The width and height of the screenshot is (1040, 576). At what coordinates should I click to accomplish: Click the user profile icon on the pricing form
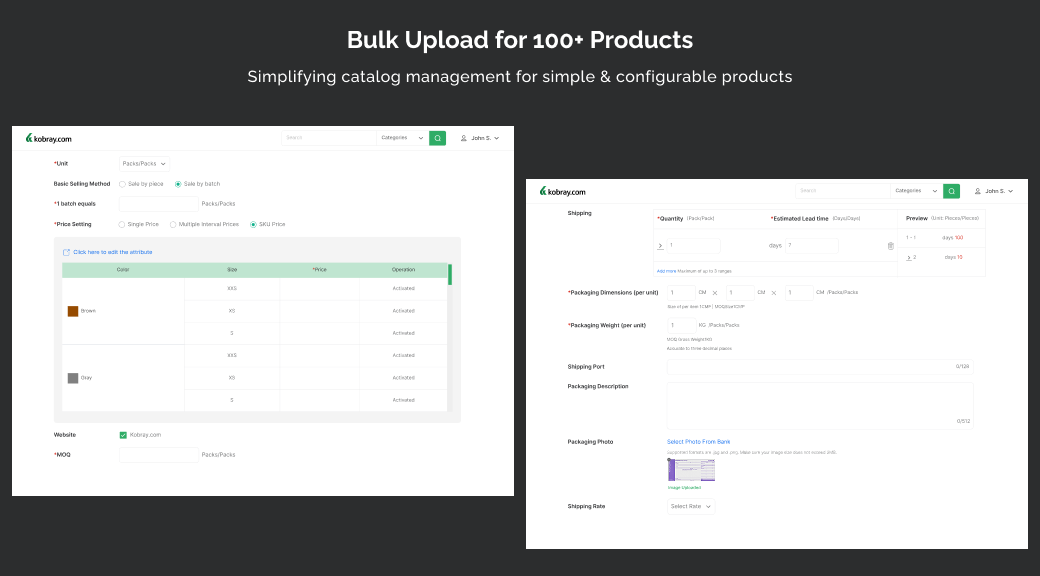coord(464,138)
